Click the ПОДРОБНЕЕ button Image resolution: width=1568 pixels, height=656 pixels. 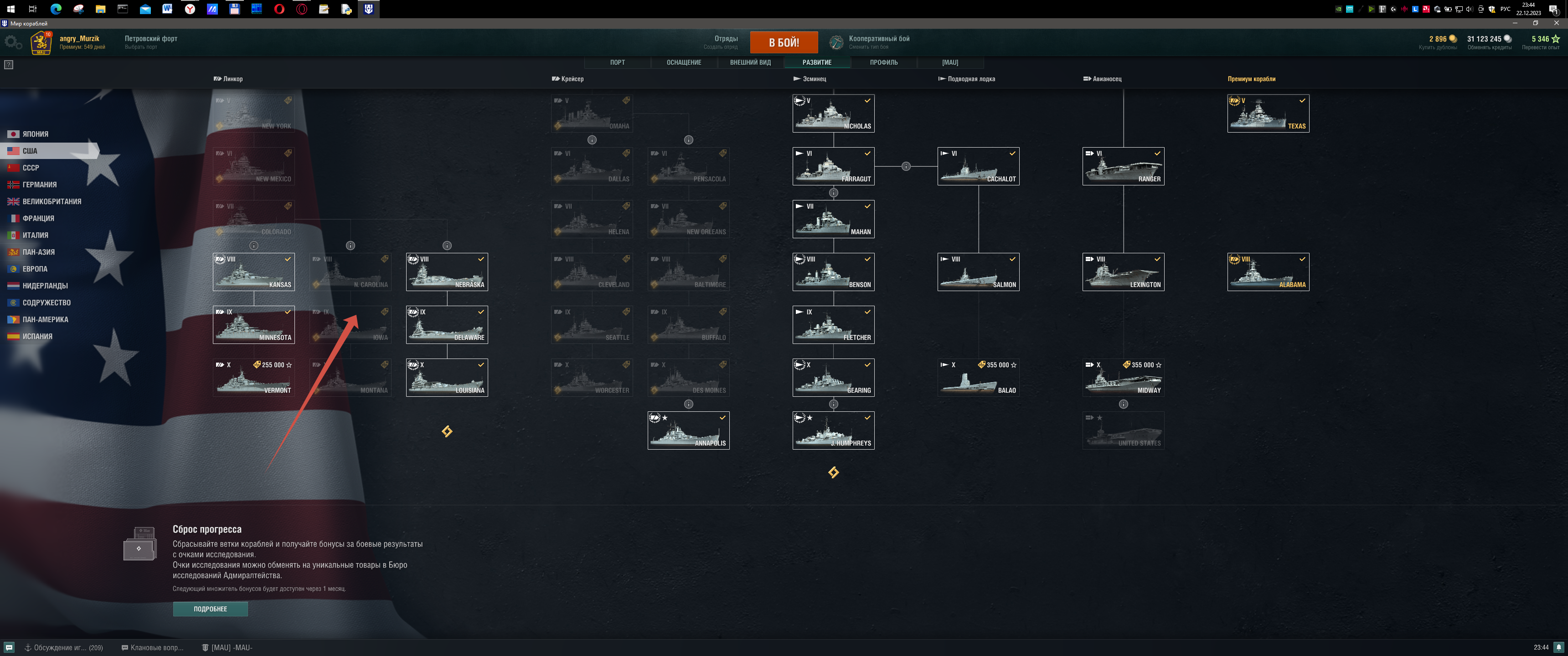(210, 609)
